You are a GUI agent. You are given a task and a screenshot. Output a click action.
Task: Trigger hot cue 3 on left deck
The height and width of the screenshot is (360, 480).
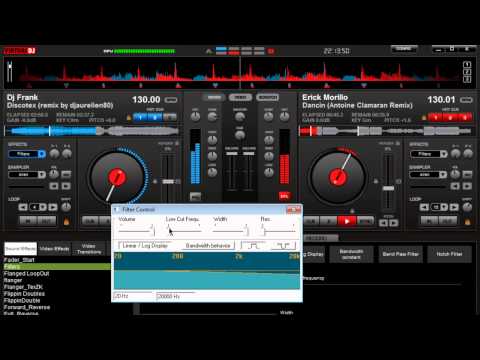(170, 117)
